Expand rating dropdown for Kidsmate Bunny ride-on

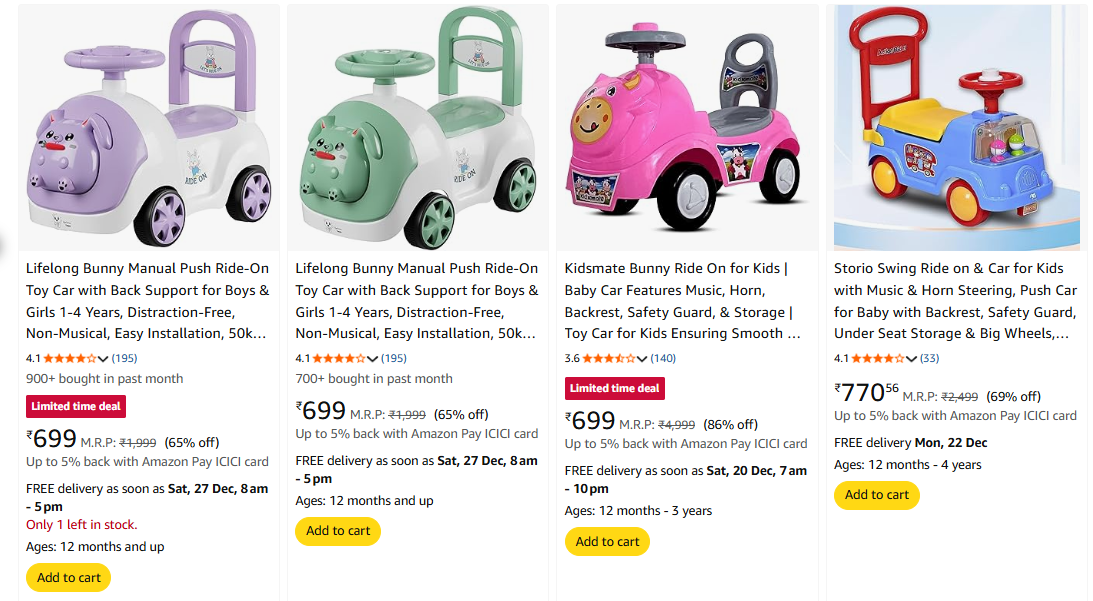[x=643, y=358]
